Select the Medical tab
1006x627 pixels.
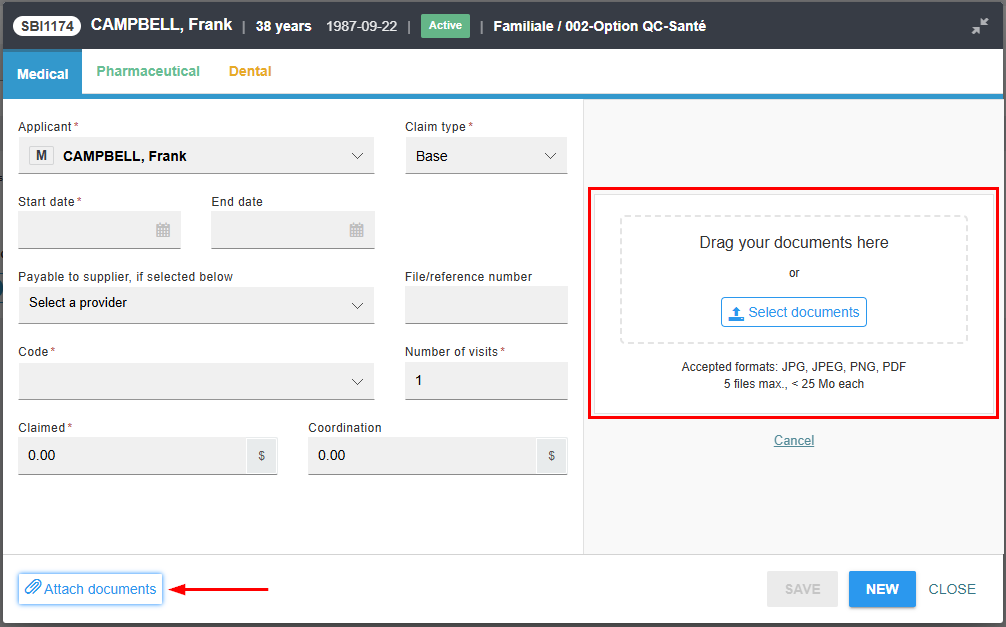[x=43, y=73]
